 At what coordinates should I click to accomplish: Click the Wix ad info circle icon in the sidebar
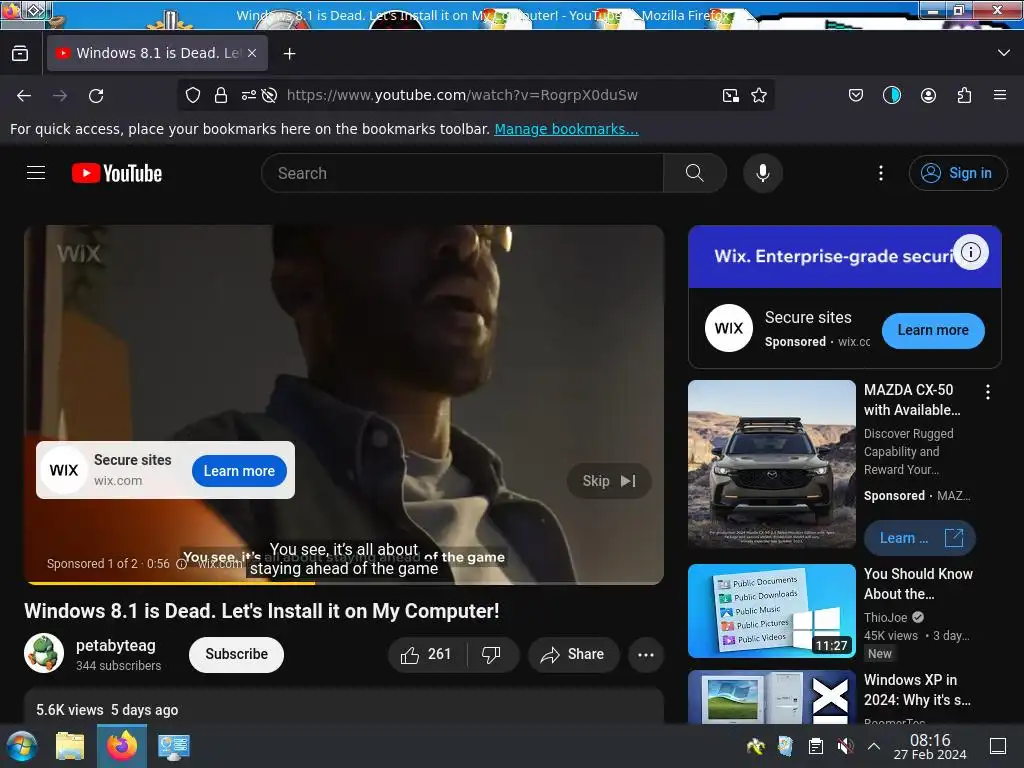coord(971,252)
